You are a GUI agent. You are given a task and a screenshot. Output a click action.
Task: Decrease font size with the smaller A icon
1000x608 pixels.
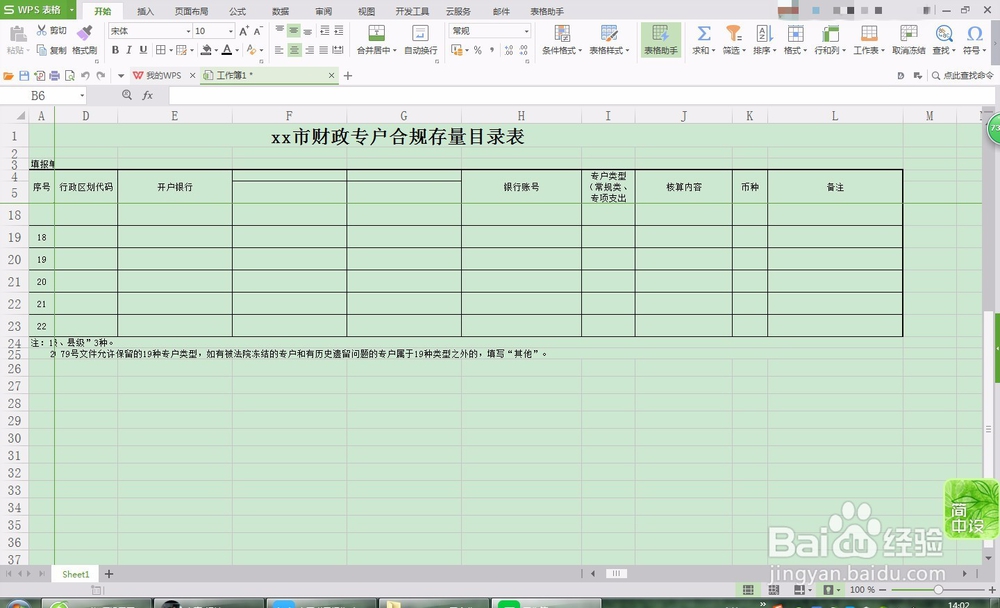click(258, 31)
